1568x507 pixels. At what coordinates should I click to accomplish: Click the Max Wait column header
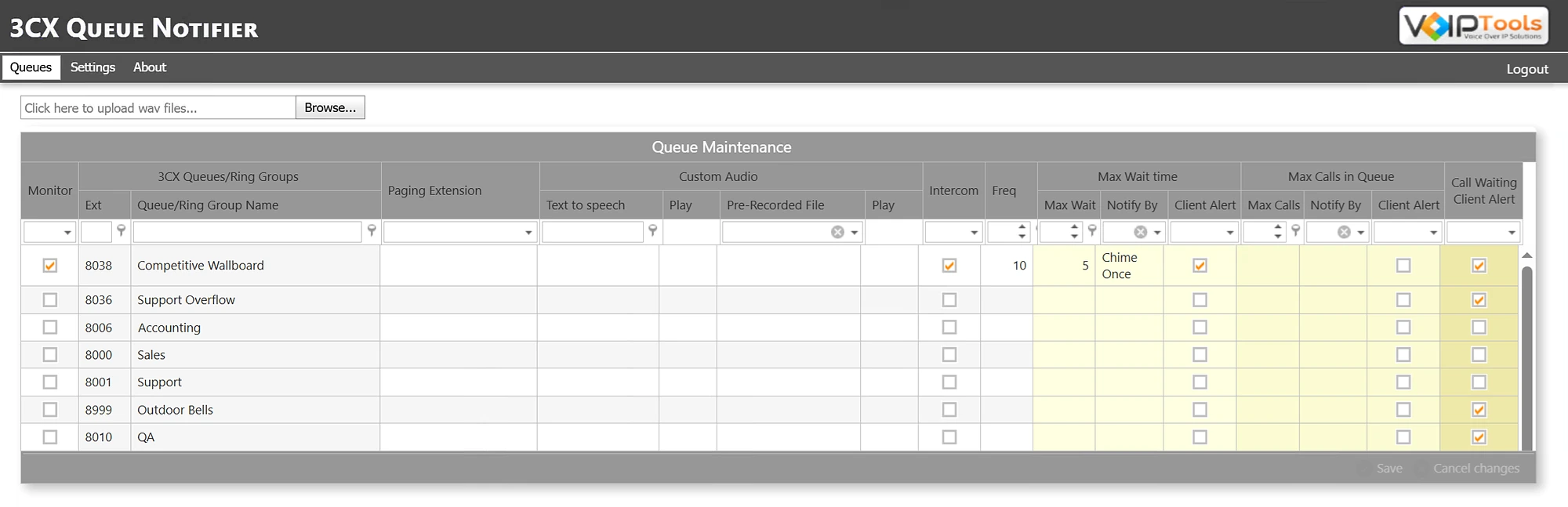click(x=1069, y=205)
